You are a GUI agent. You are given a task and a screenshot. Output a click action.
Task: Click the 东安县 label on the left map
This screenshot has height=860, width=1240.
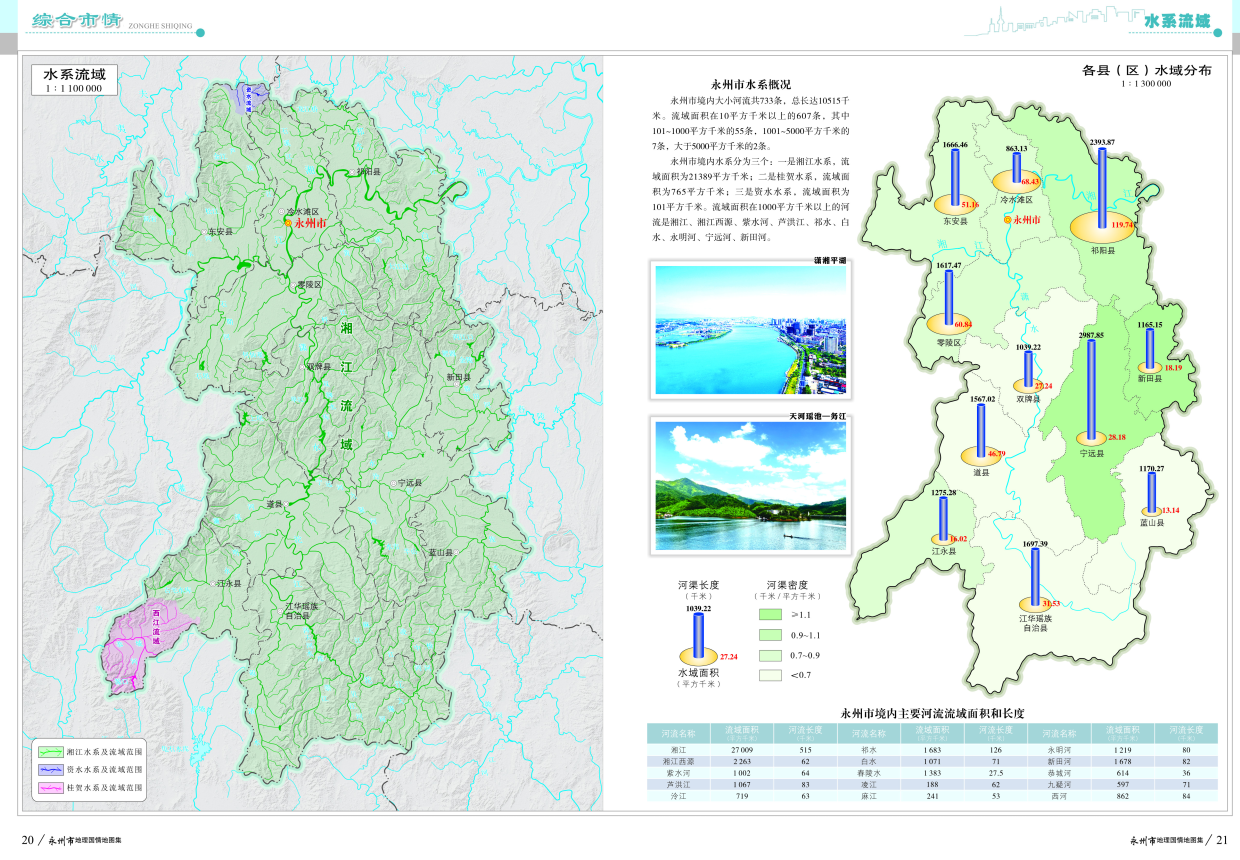[x=220, y=231]
